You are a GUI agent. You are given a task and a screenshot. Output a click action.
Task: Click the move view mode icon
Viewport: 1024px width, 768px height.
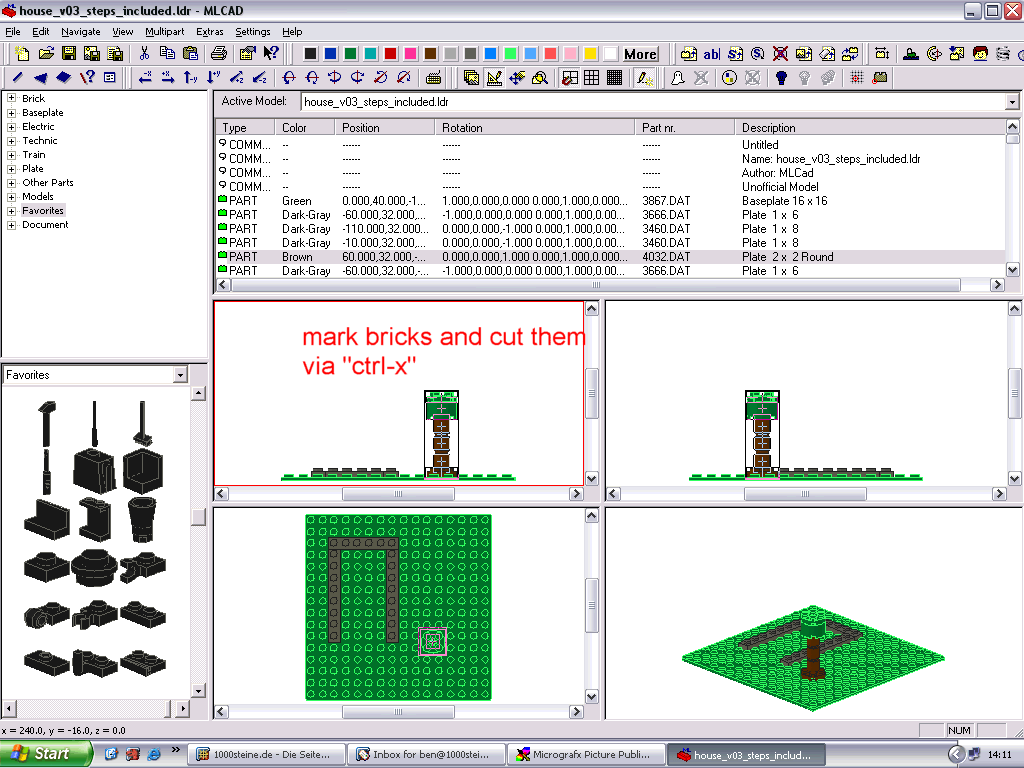pos(517,78)
